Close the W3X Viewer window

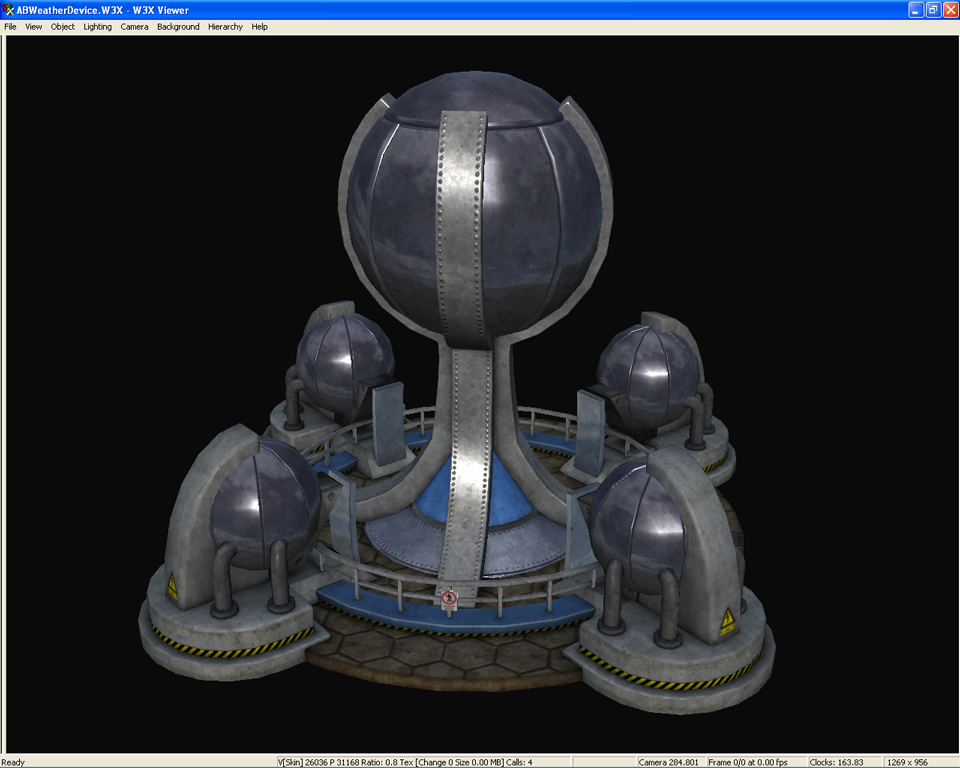(x=949, y=9)
